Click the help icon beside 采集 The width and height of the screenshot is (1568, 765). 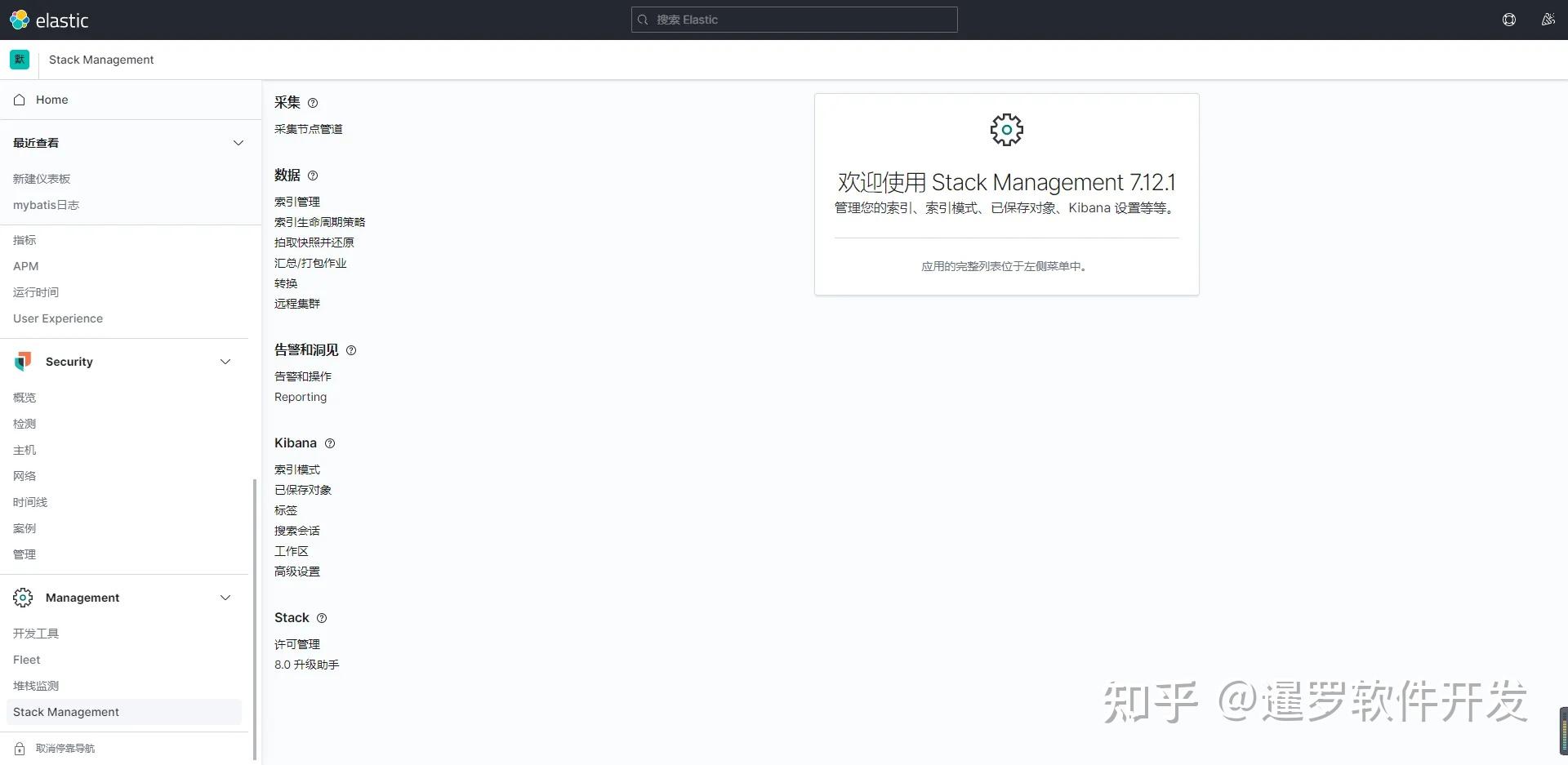[313, 103]
